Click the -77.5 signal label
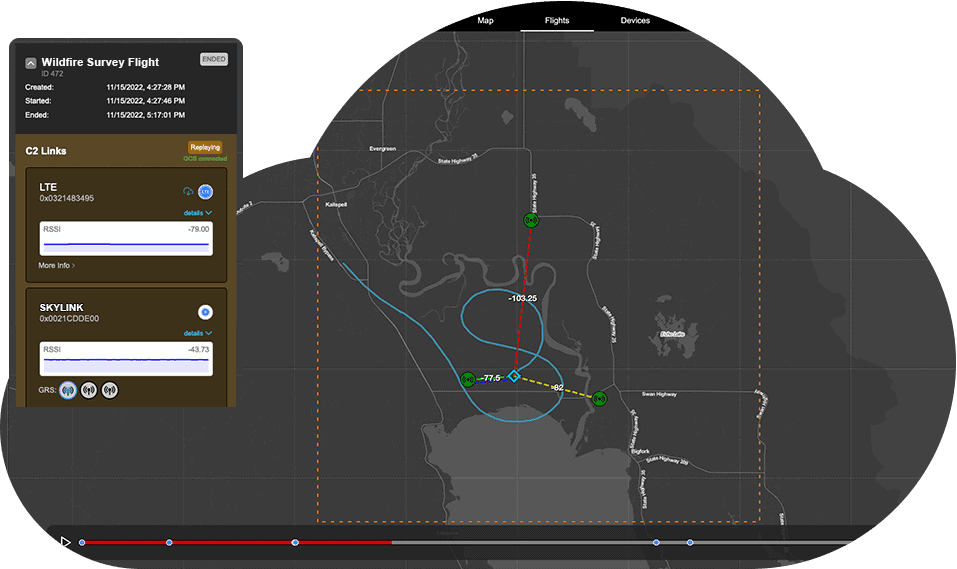 pyautogui.click(x=491, y=379)
